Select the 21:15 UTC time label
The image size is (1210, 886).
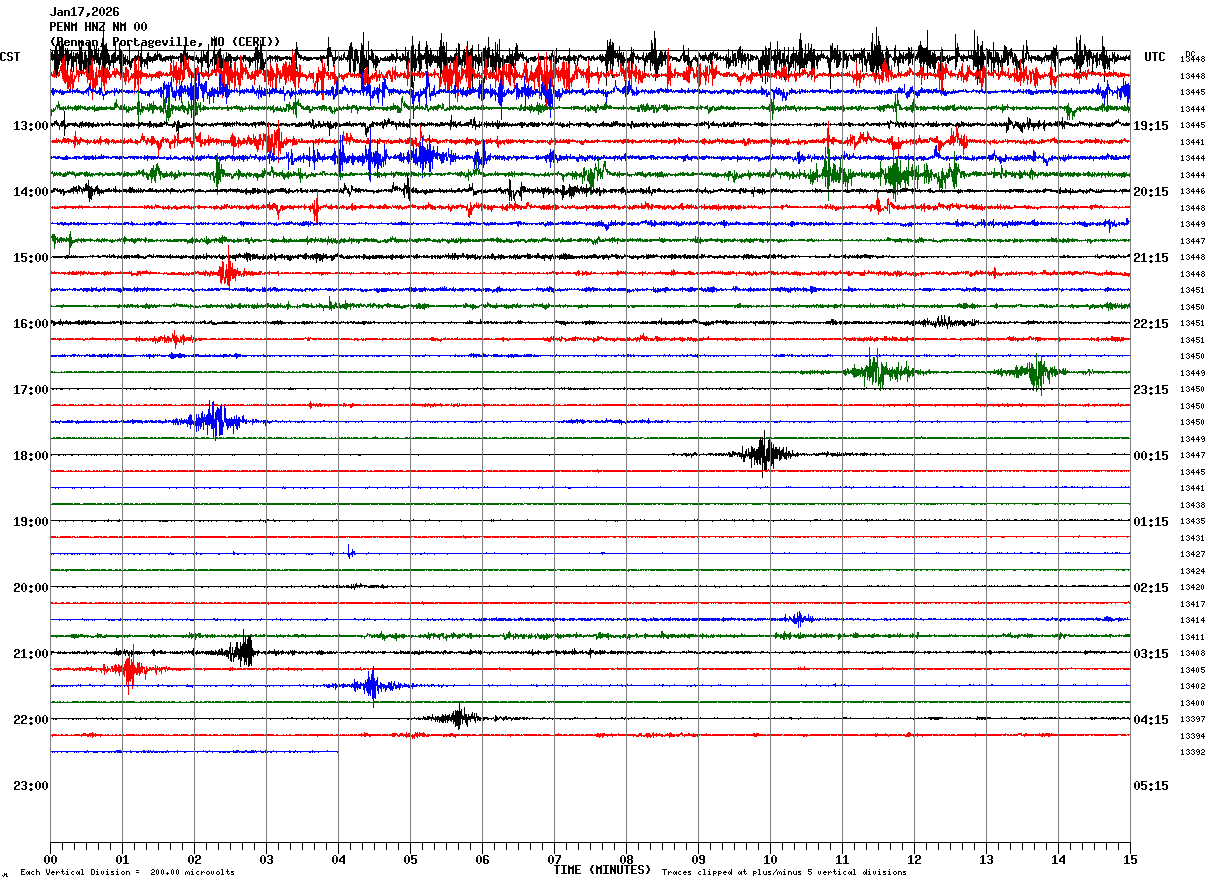pyautogui.click(x=1151, y=258)
